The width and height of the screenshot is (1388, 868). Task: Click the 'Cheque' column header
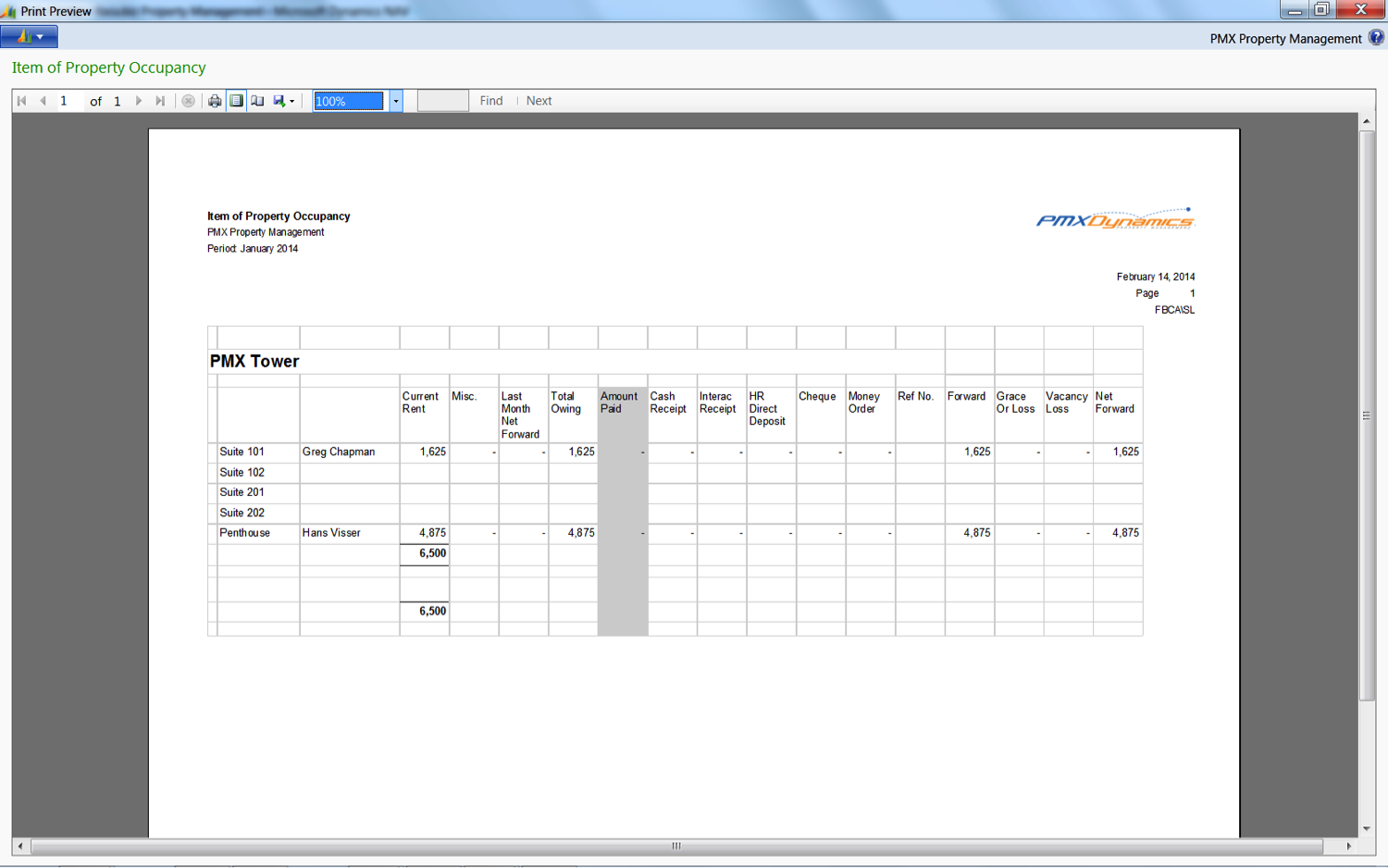click(x=817, y=397)
